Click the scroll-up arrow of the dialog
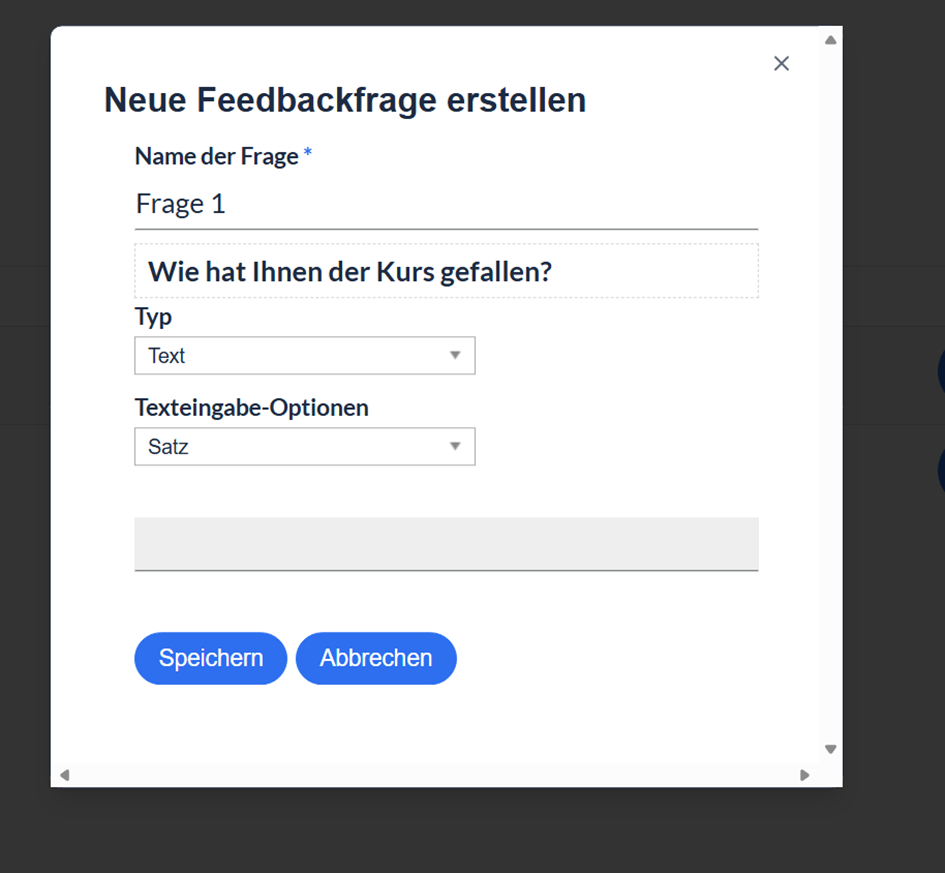This screenshot has height=873, width=945. click(x=830, y=40)
